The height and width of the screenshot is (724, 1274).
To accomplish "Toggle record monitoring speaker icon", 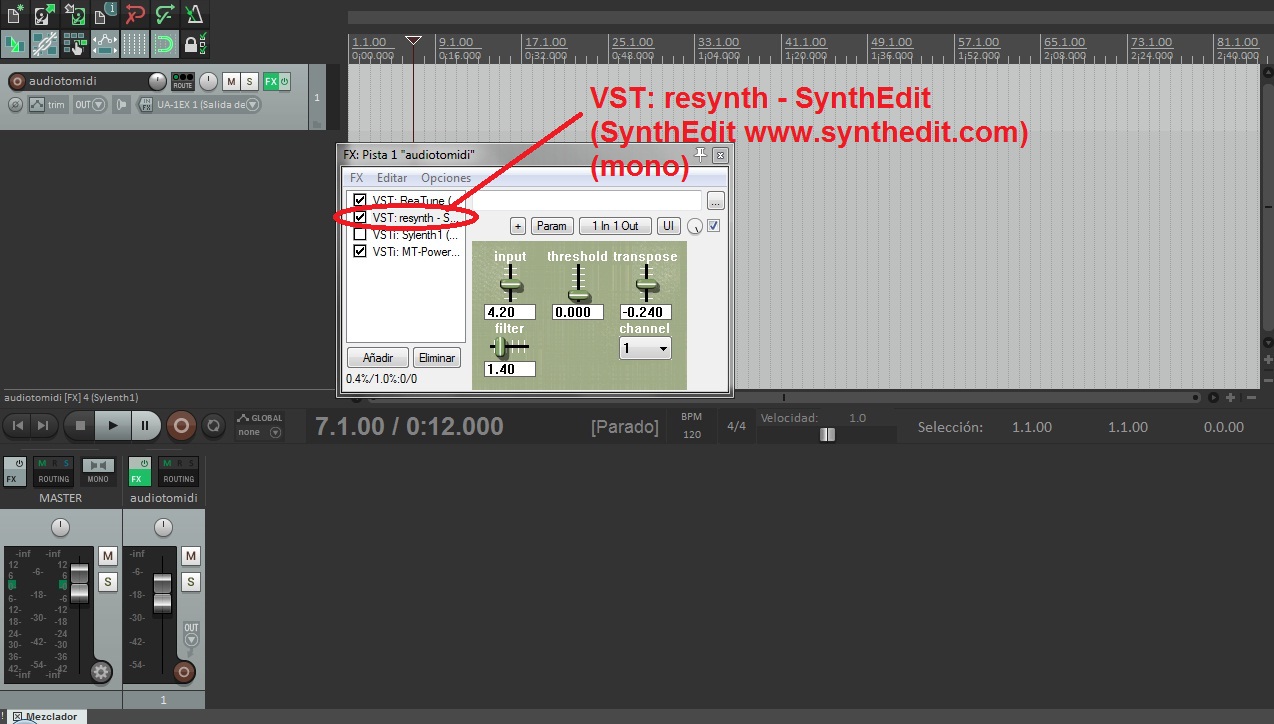I will pyautogui.click(x=122, y=105).
